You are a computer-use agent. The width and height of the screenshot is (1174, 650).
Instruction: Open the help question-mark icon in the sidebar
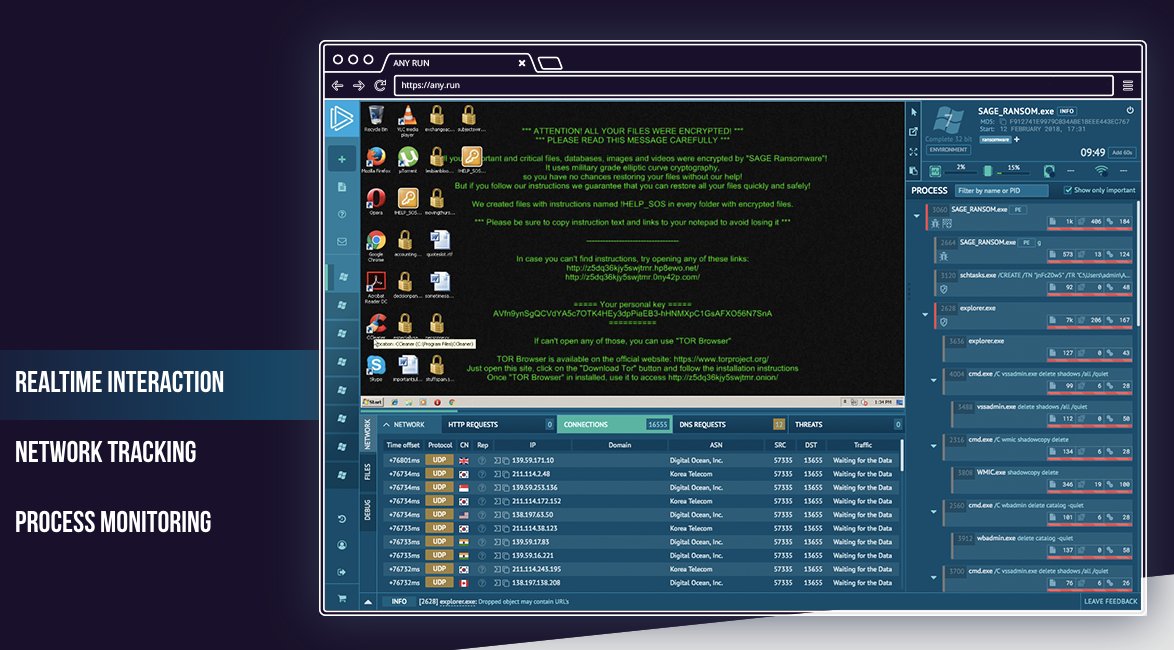point(341,214)
